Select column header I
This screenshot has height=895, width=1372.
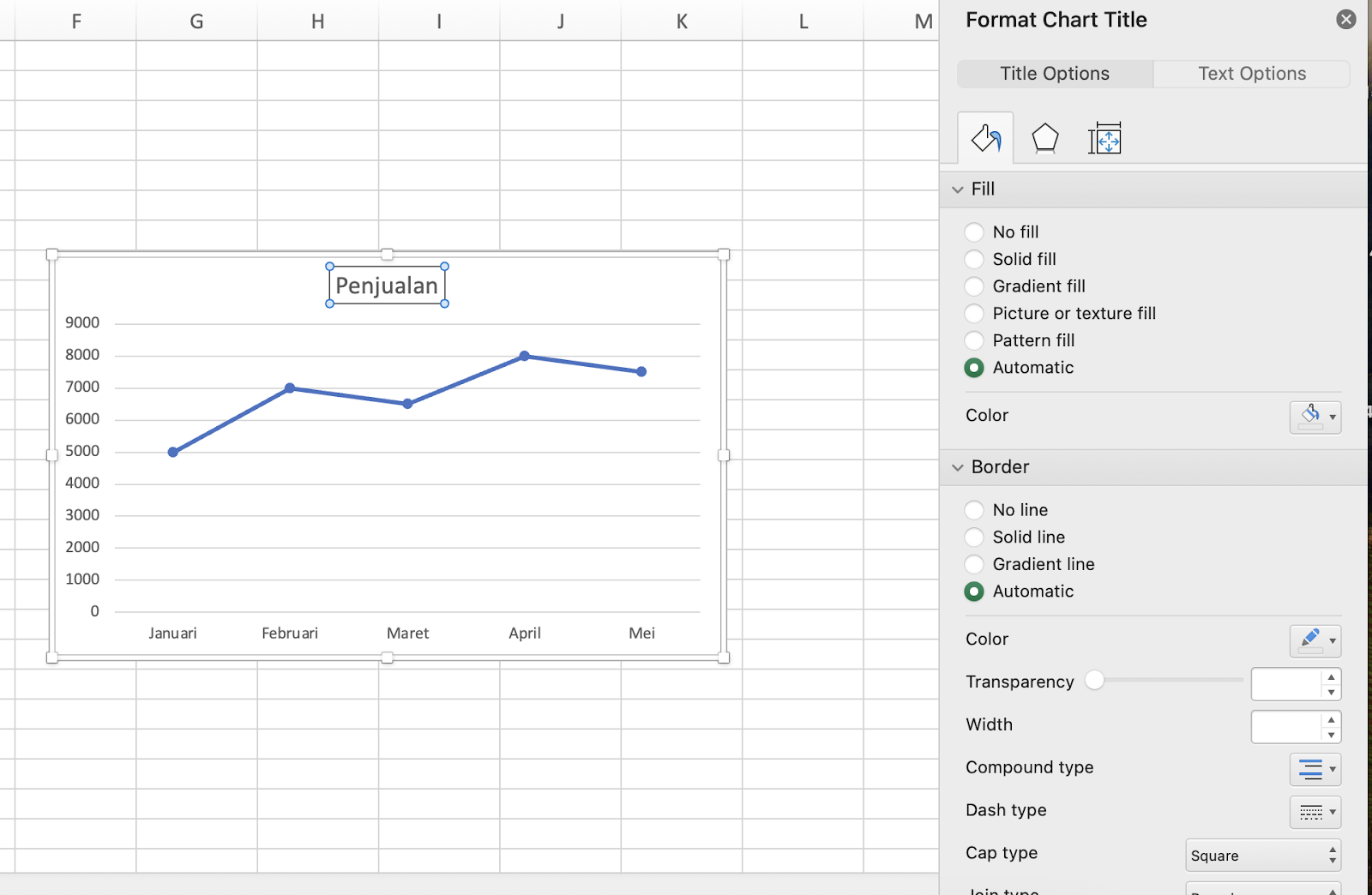tap(439, 21)
